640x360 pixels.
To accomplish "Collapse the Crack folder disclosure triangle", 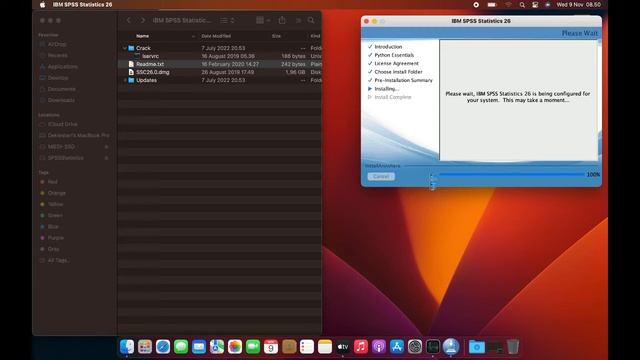I will pyautogui.click(x=124, y=48).
